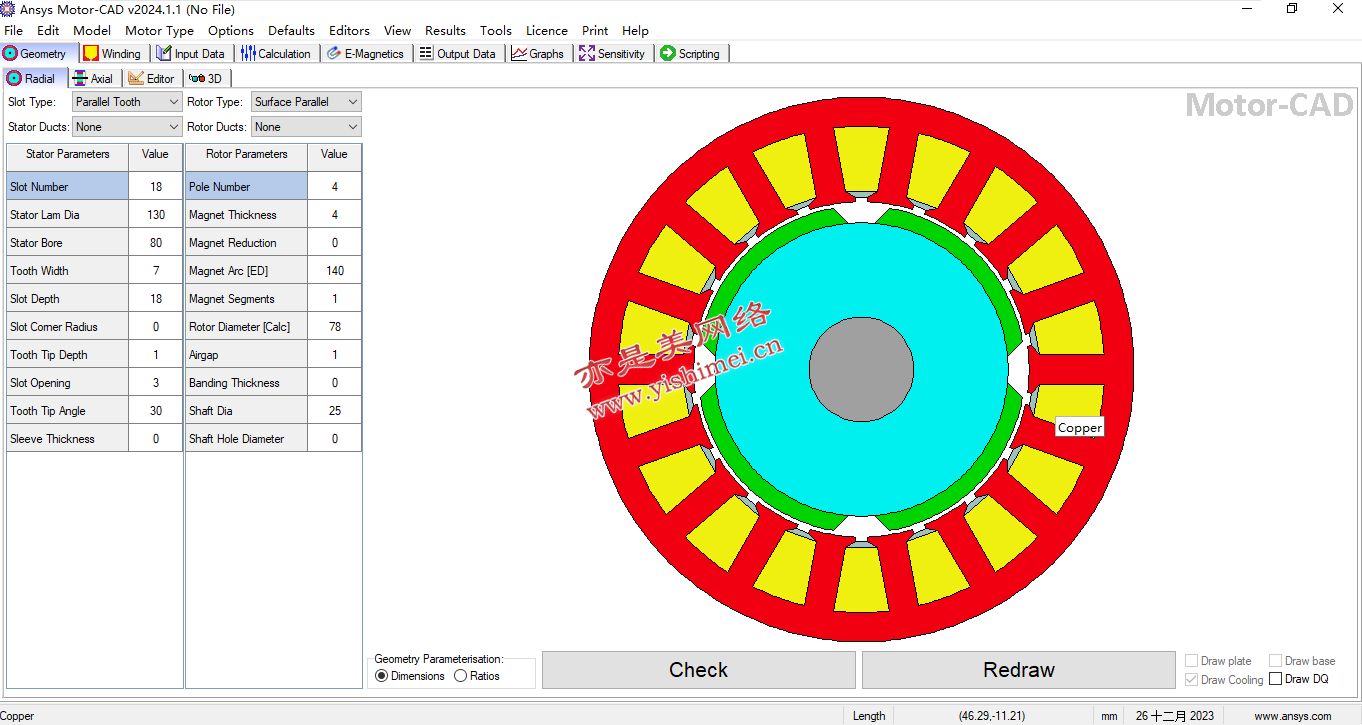Click the Axial sub-tab icon

pos(80,78)
